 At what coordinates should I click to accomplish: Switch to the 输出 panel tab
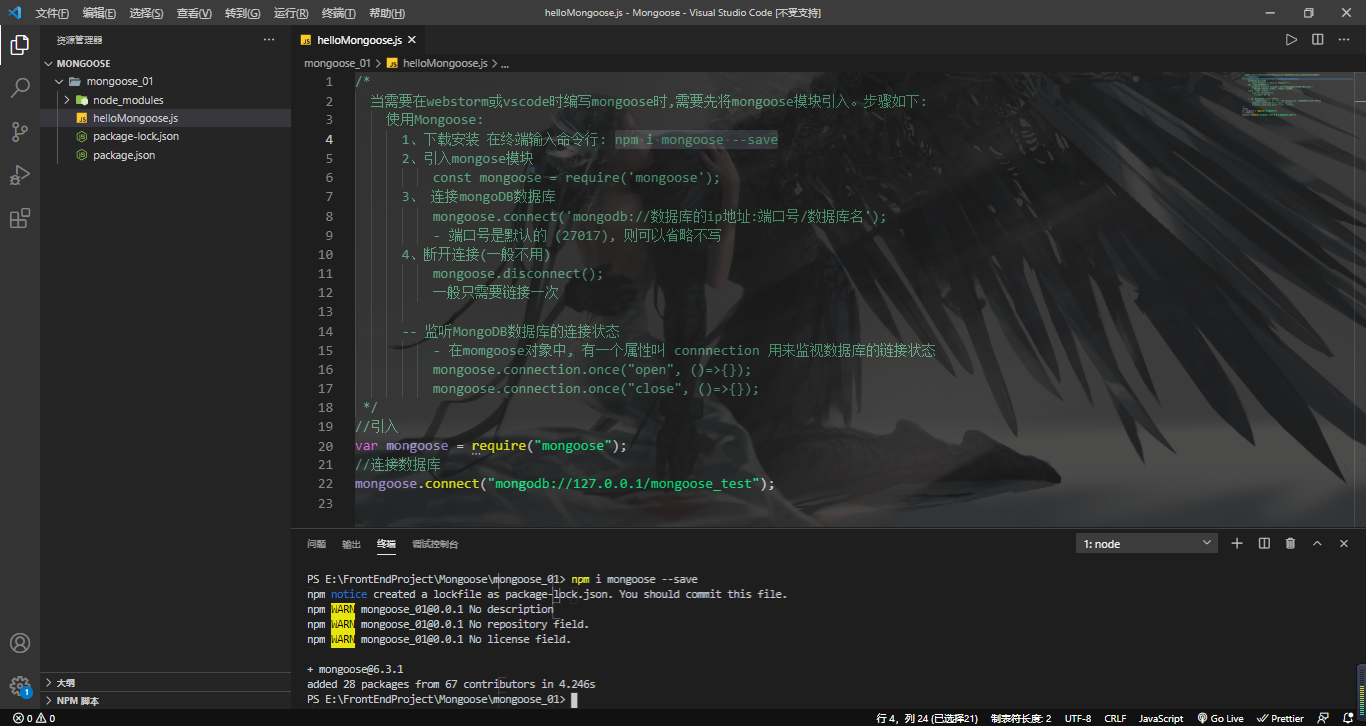point(351,544)
